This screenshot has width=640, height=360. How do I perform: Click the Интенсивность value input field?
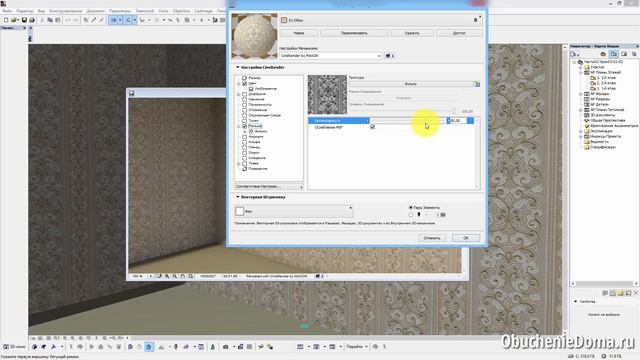(x=458, y=121)
